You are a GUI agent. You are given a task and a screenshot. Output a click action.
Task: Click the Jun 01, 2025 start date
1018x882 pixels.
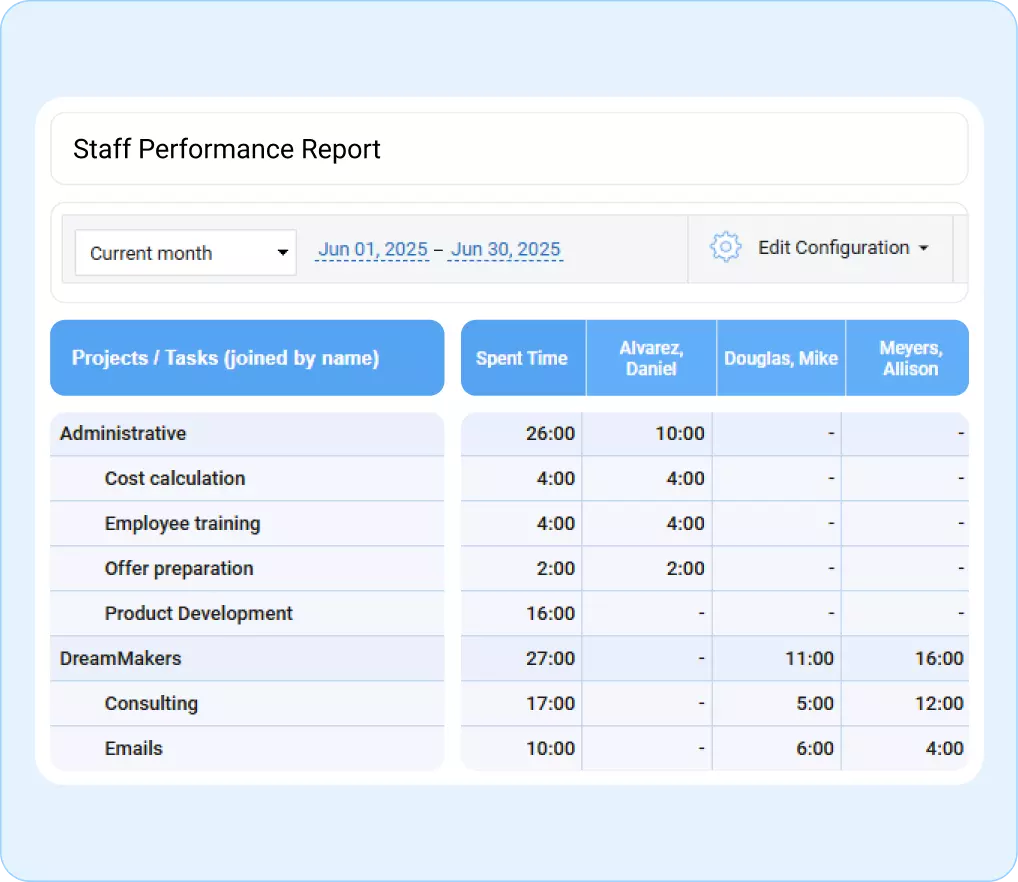372,249
